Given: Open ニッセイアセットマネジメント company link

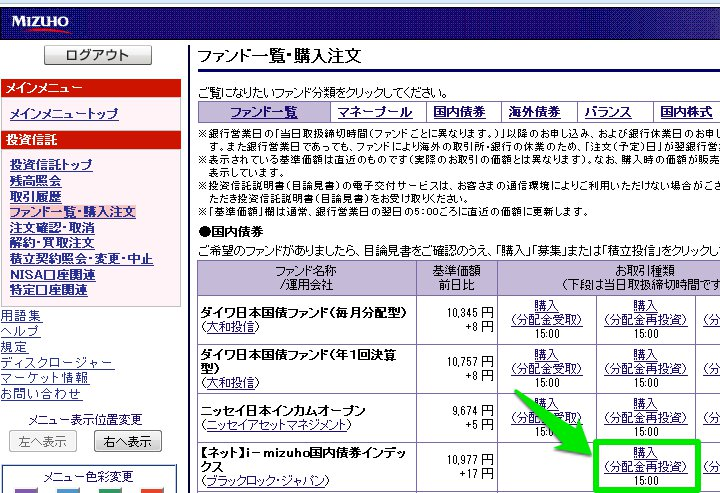Looking at the screenshot, I should pos(276,425).
